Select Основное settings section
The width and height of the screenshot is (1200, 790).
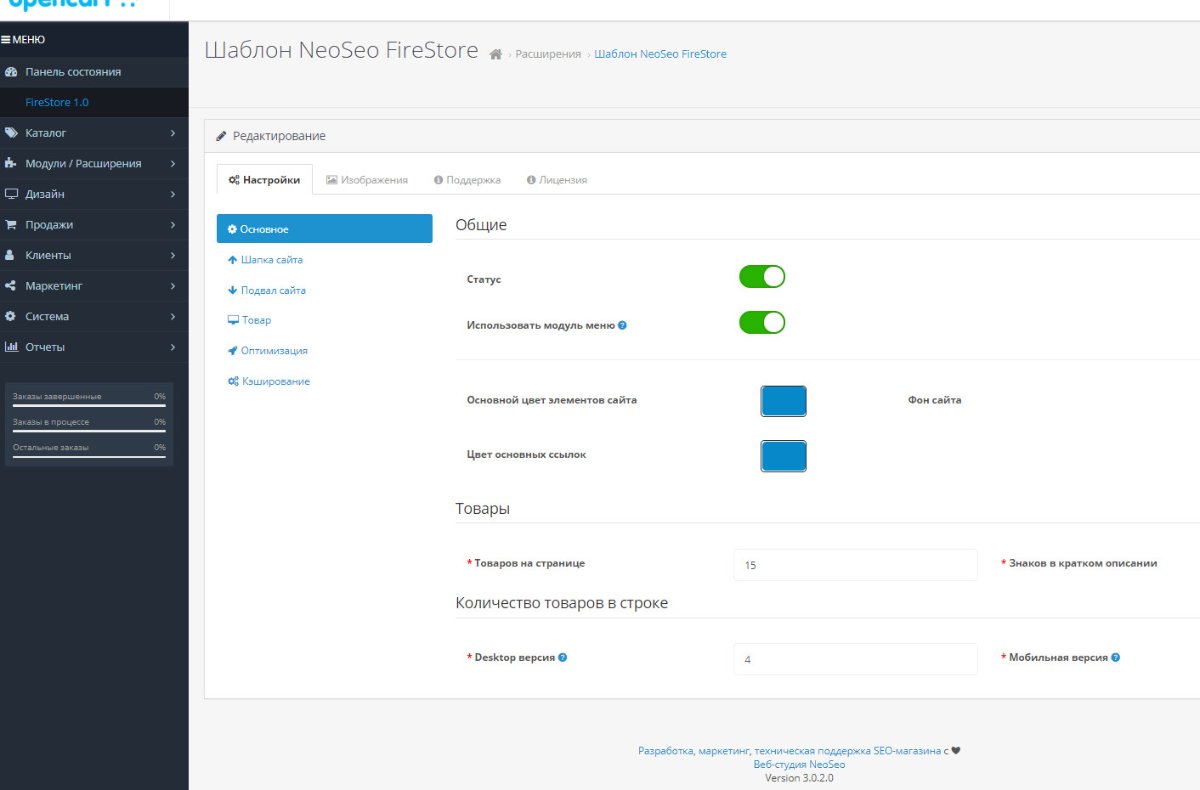(324, 229)
